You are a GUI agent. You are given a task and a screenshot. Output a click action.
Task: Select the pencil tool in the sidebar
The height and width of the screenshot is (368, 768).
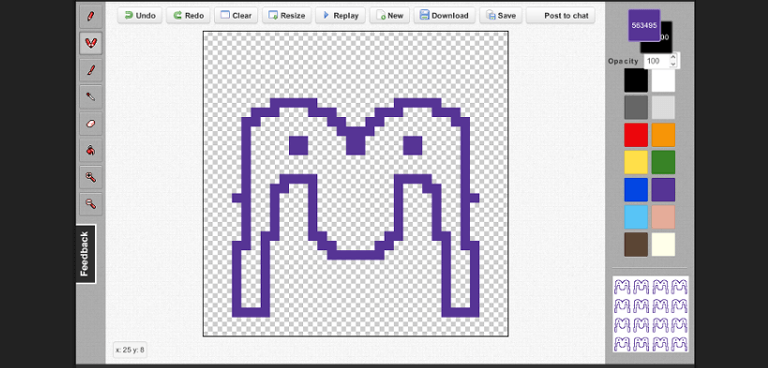point(91,16)
